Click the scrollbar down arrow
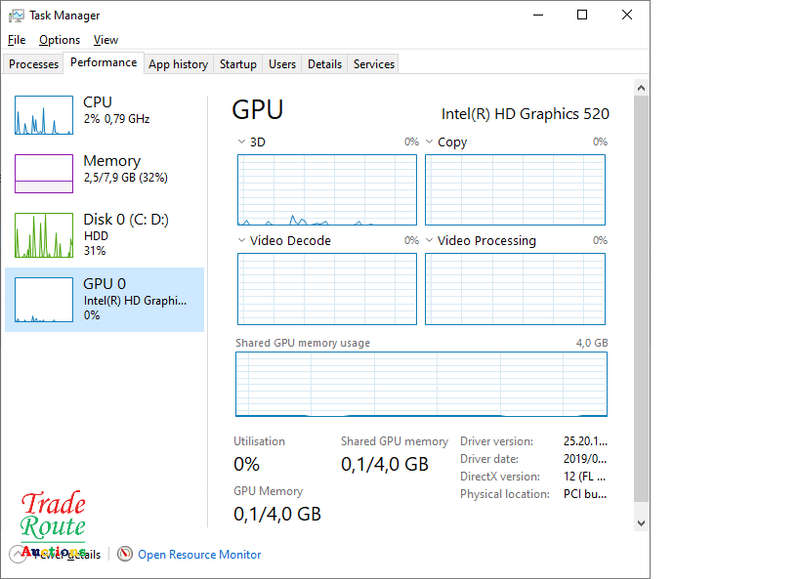Screen dimensions: 800x579 (x=641, y=523)
